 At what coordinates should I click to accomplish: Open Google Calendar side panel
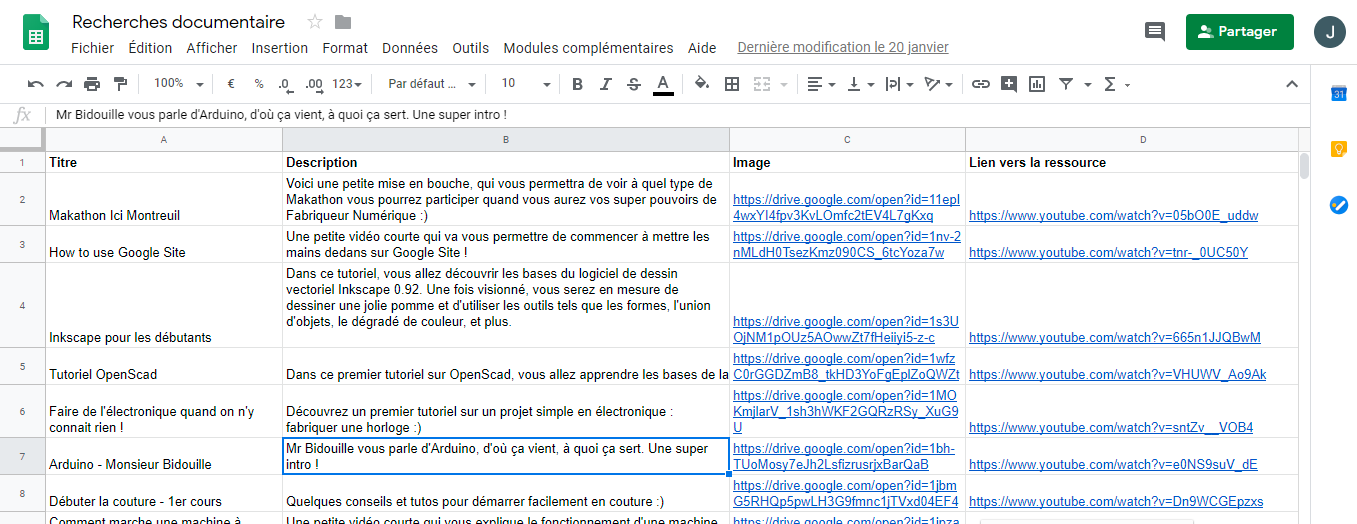pos(1339,94)
